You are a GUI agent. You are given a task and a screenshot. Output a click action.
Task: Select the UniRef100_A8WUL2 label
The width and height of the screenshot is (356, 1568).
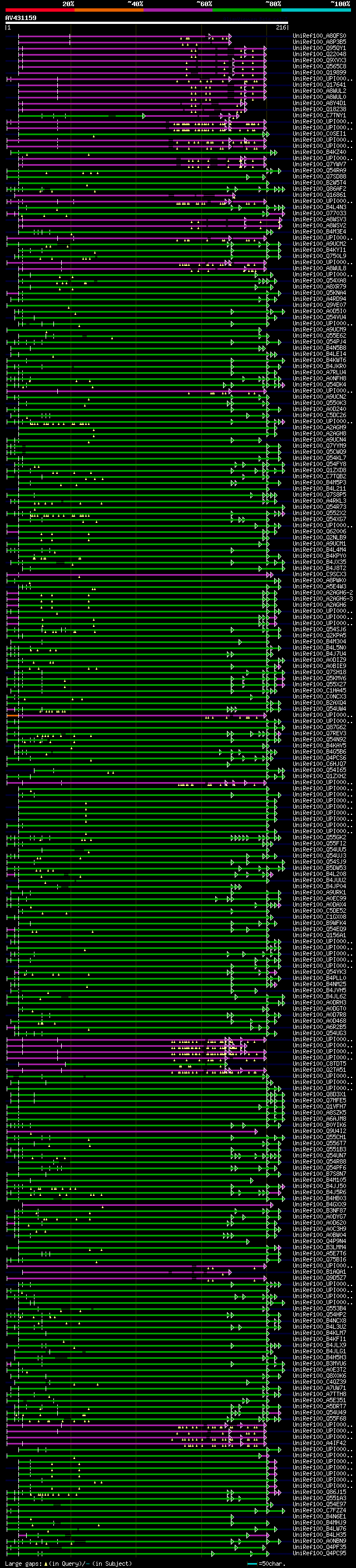[x=319, y=91]
